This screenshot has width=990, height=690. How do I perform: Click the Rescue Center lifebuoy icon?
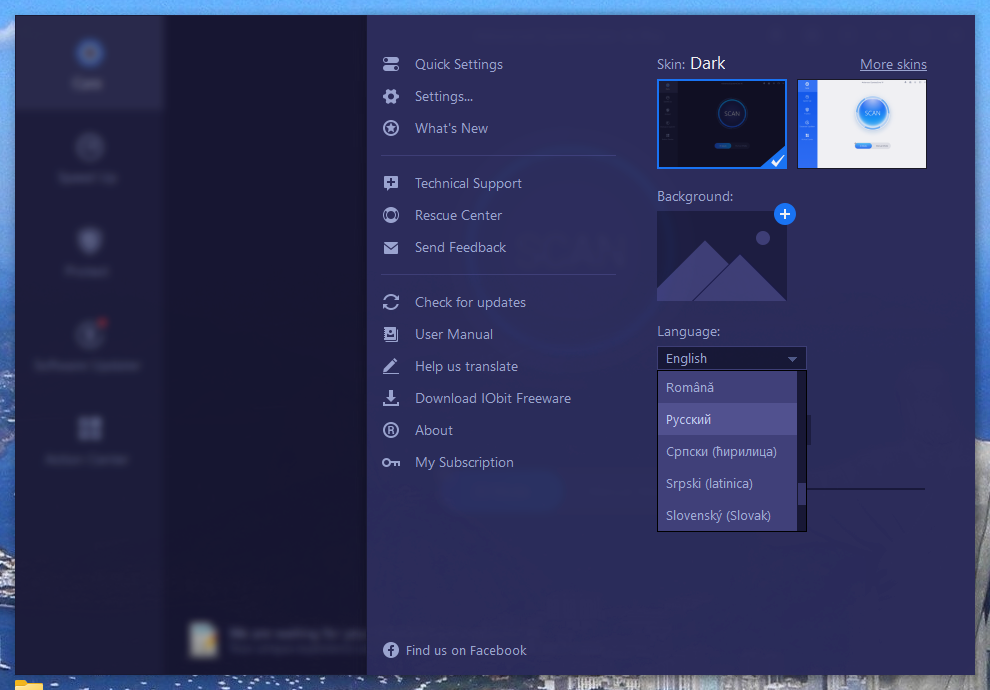click(391, 215)
